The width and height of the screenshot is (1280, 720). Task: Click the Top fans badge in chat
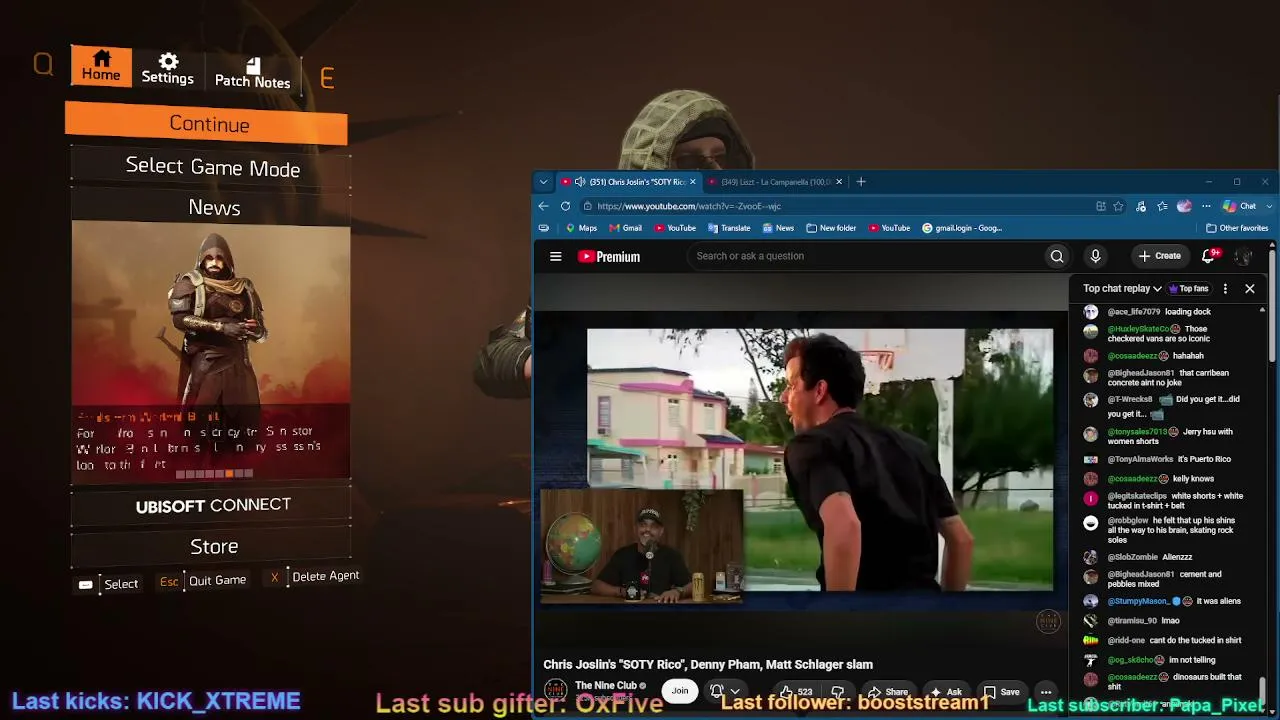(1188, 288)
